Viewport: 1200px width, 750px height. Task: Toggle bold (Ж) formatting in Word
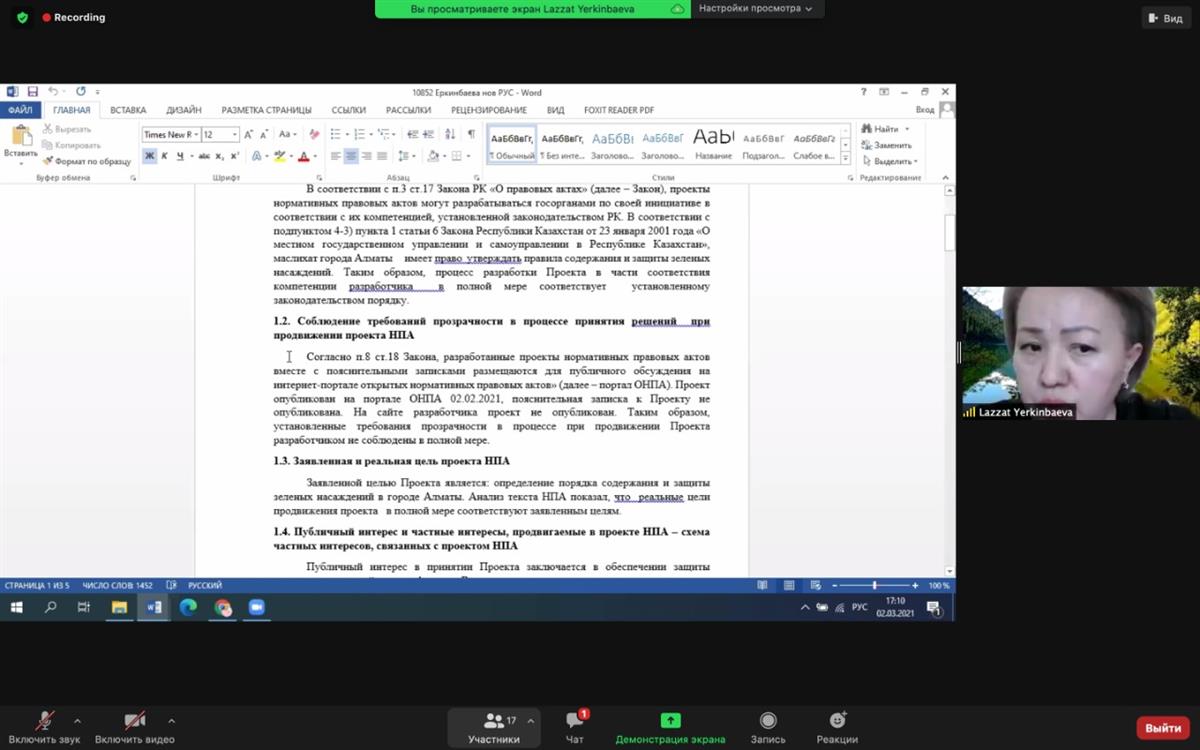tap(149, 156)
